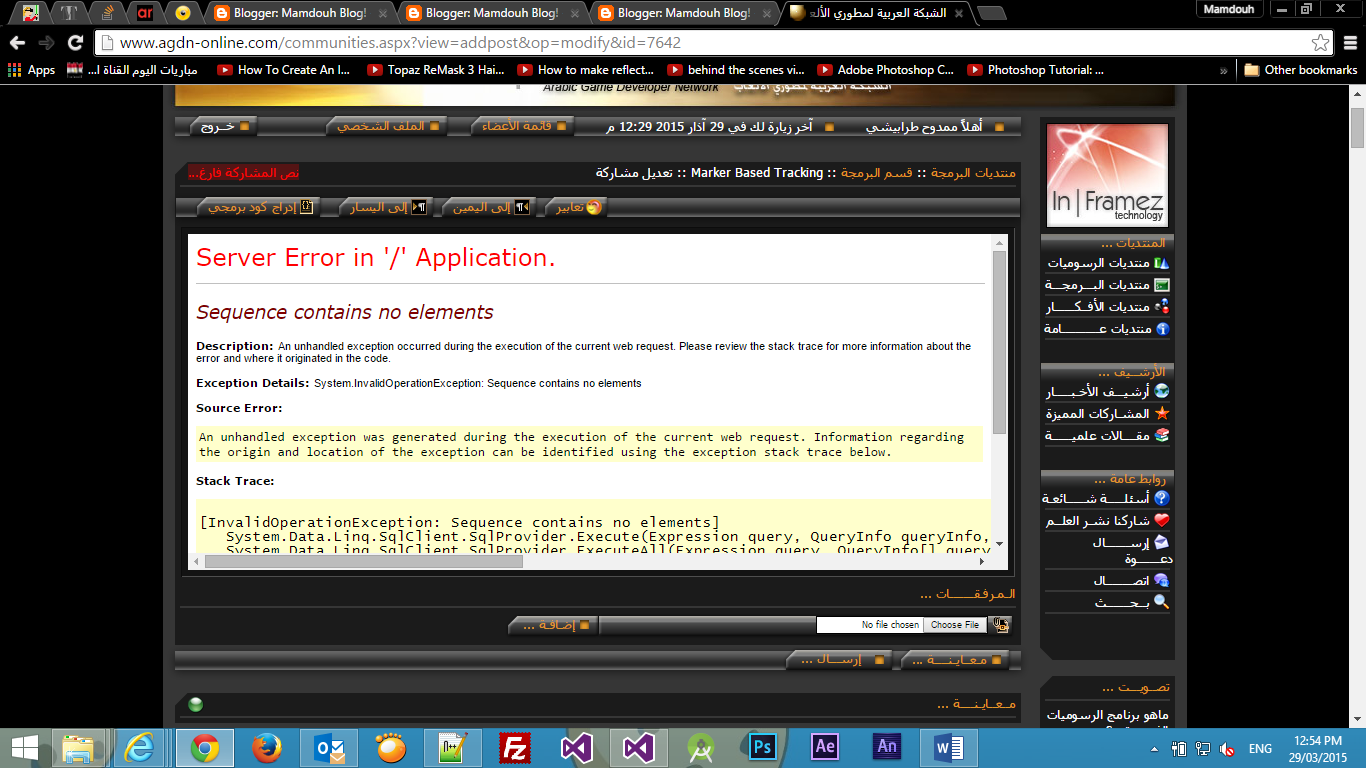Click the error frame's horizontal scrollbar thumb
Image resolution: width=1366 pixels, height=768 pixels.
click(x=364, y=561)
